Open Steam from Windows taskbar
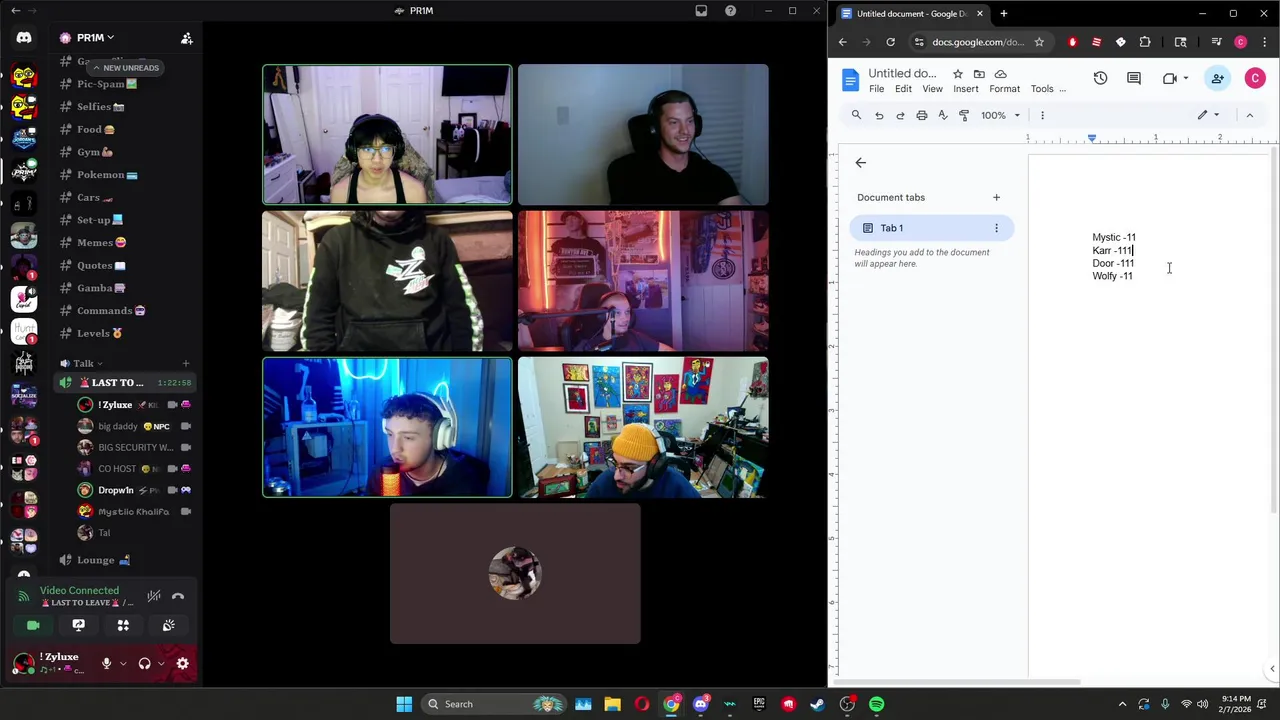 [818, 704]
